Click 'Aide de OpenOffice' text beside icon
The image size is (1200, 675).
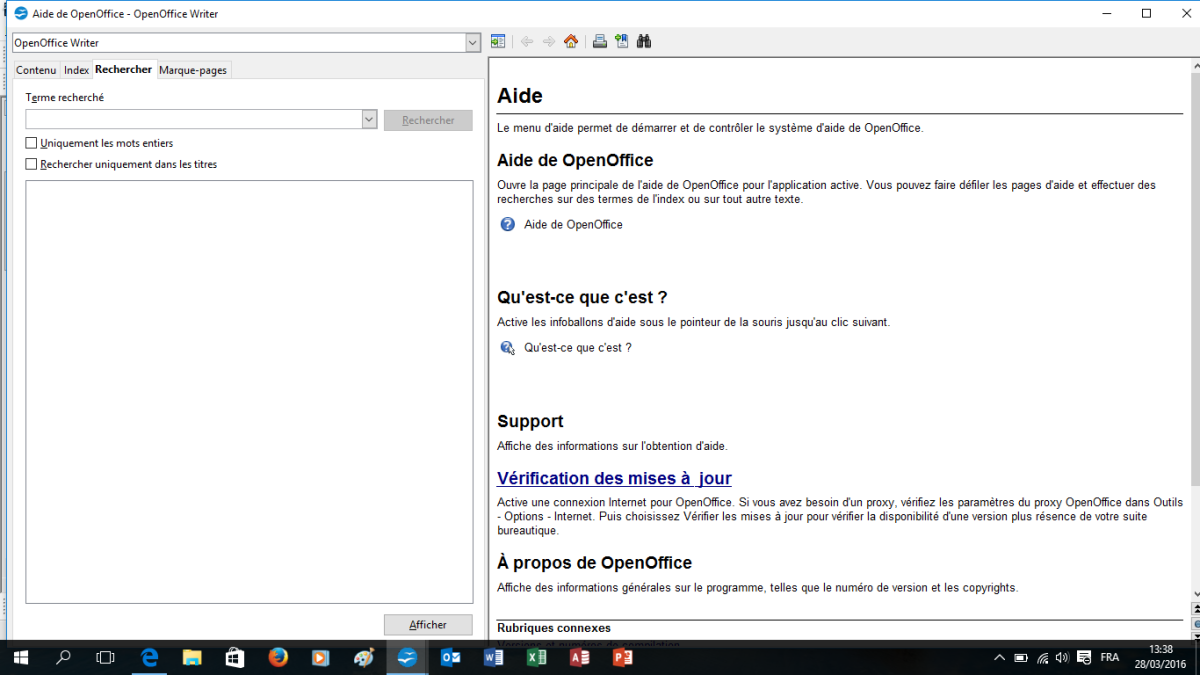[x=573, y=224]
